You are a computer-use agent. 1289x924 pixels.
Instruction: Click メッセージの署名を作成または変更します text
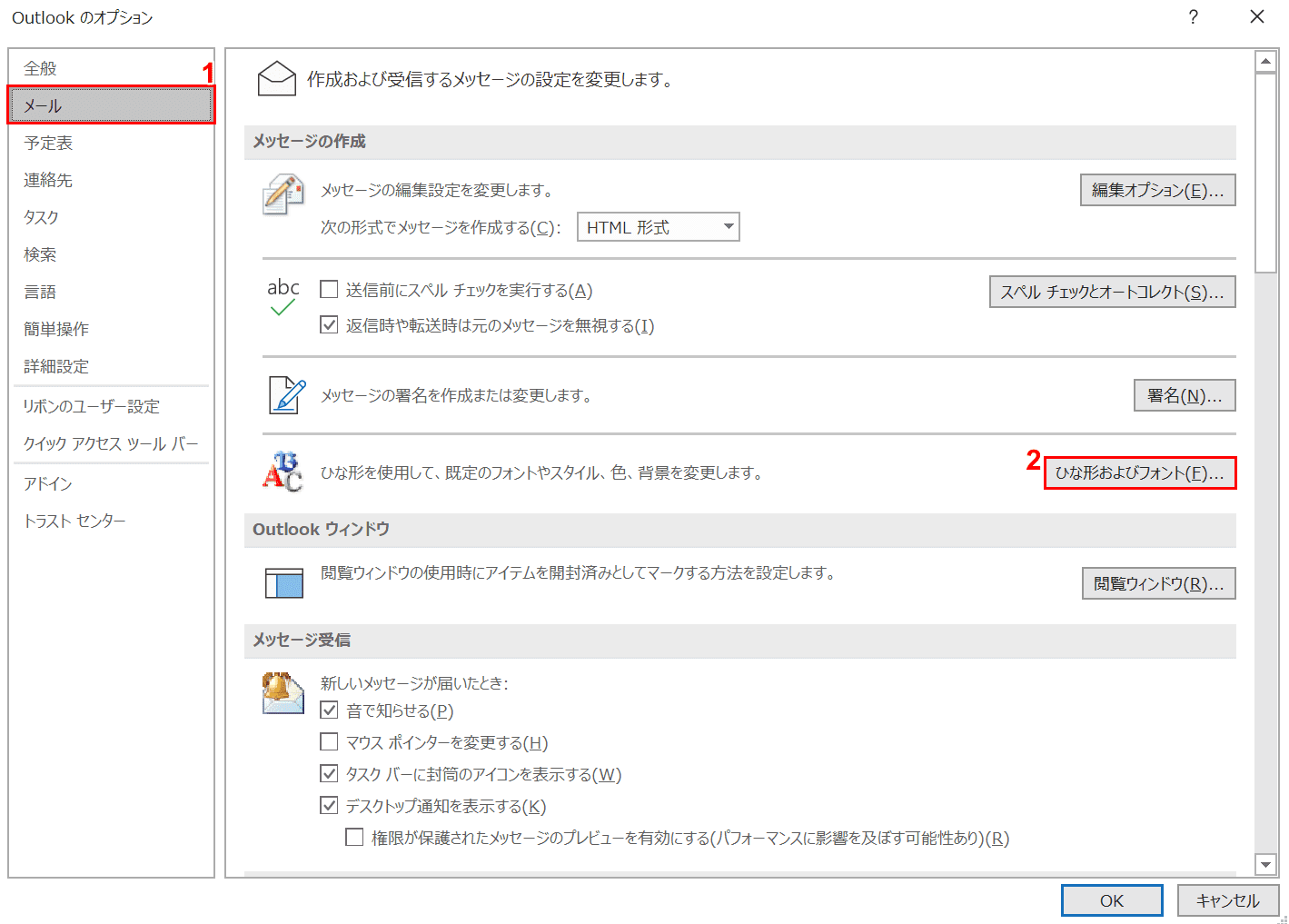pyautogui.click(x=456, y=395)
